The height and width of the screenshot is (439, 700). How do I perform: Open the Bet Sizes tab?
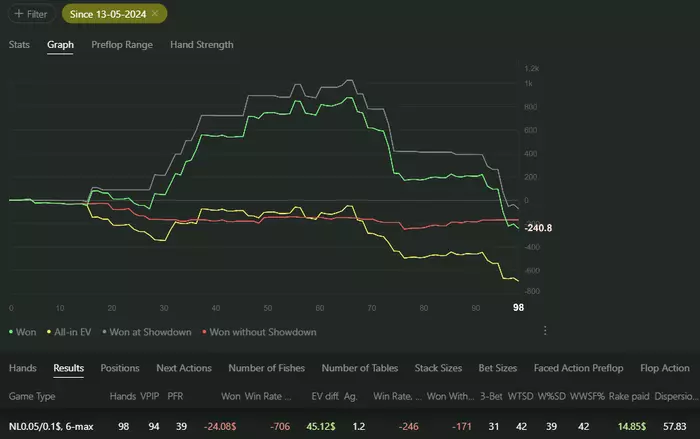pos(499,368)
